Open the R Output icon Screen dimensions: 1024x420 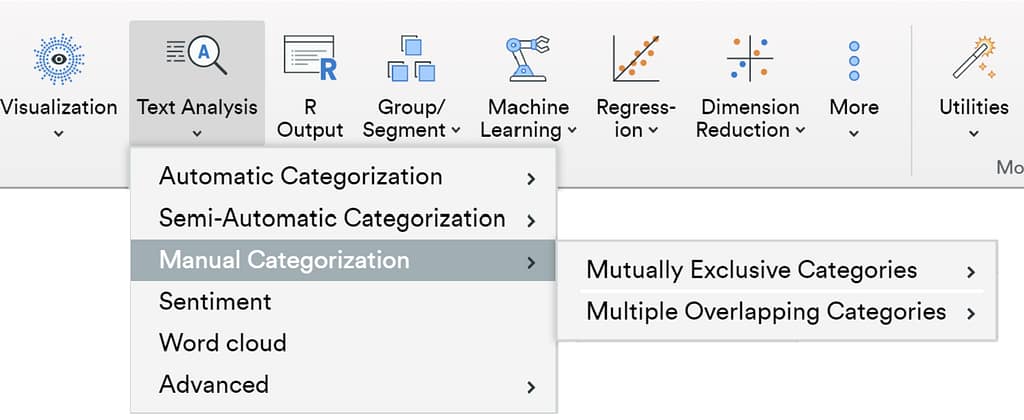pyautogui.click(x=309, y=58)
